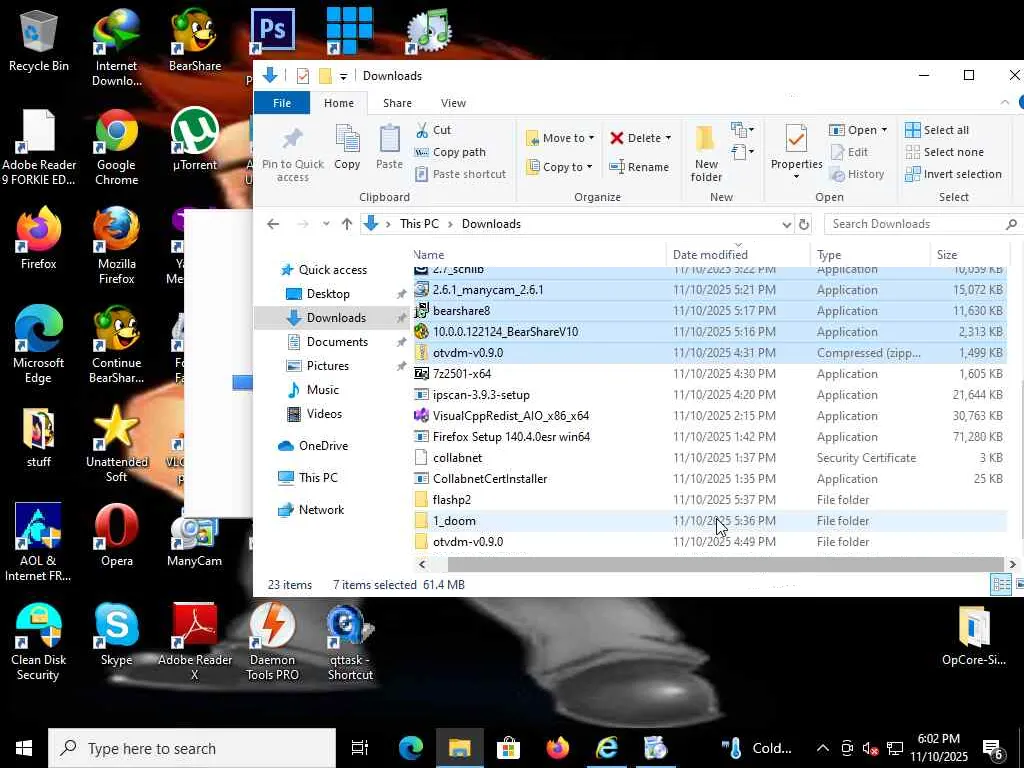Screen dimensions: 1024x768
Task: Click the taskbar Type here to search box
Action: click(191, 748)
